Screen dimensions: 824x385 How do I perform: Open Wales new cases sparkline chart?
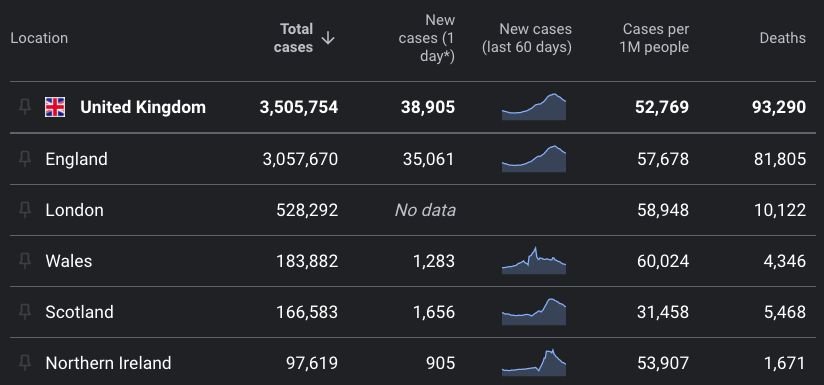tap(534, 261)
